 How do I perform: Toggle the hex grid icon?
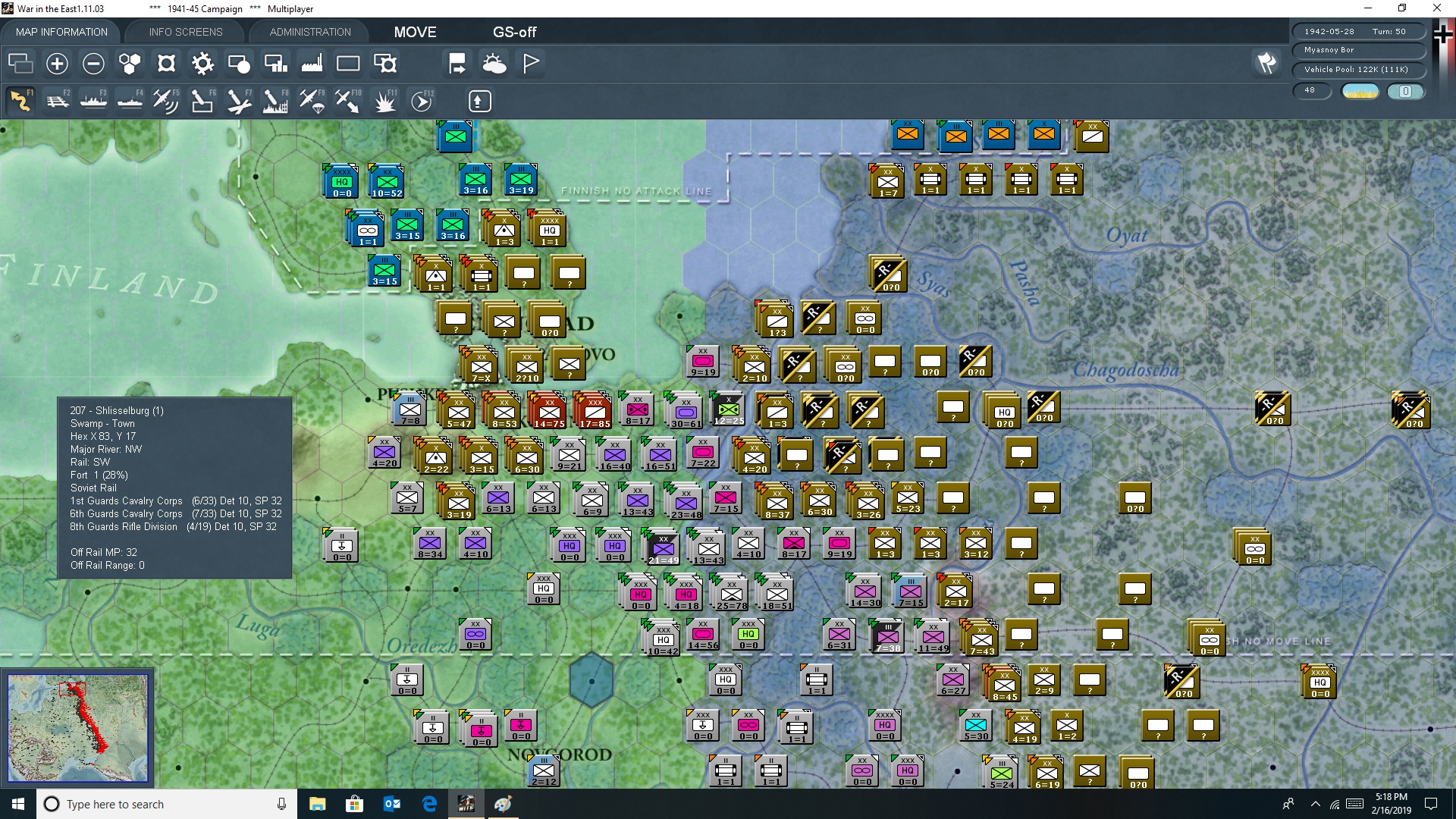[130, 63]
